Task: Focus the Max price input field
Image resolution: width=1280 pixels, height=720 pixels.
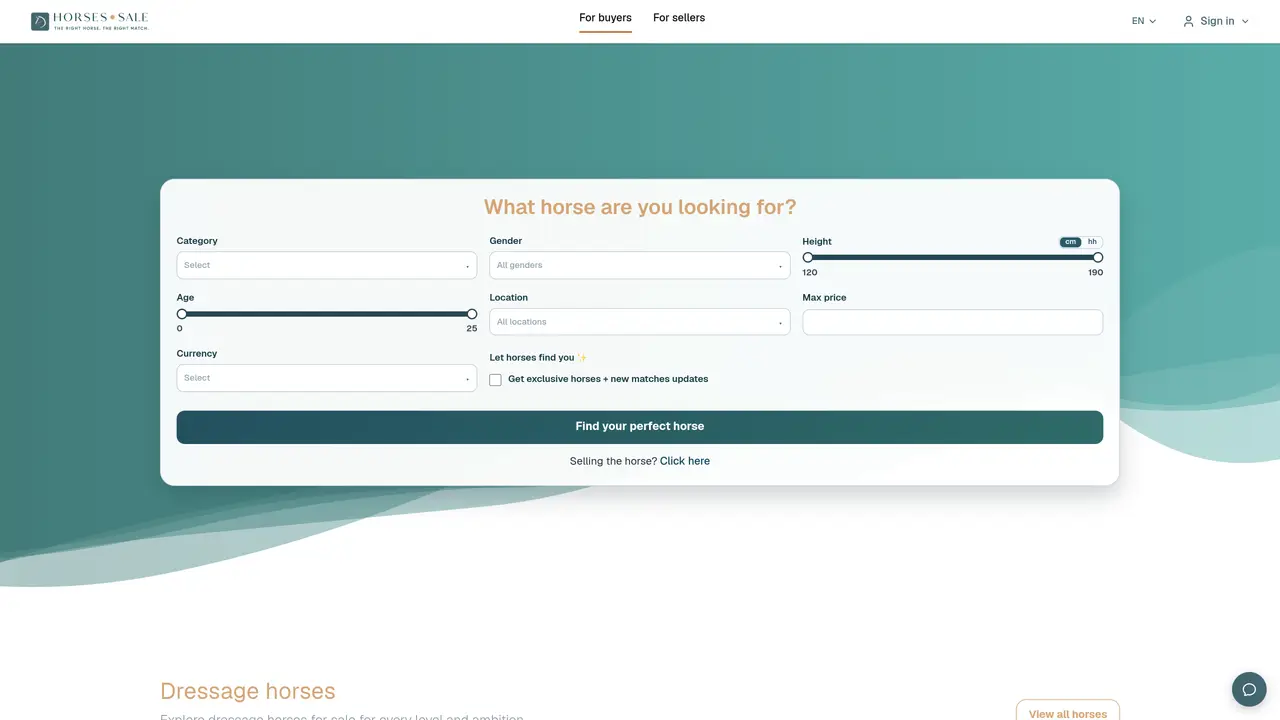Action: tap(953, 322)
